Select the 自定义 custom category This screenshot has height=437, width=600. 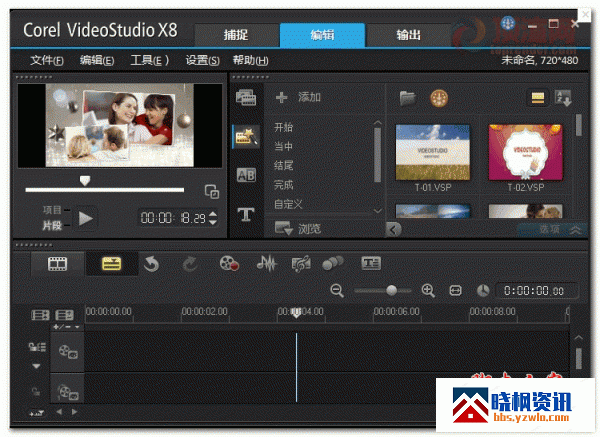pyautogui.click(x=288, y=204)
